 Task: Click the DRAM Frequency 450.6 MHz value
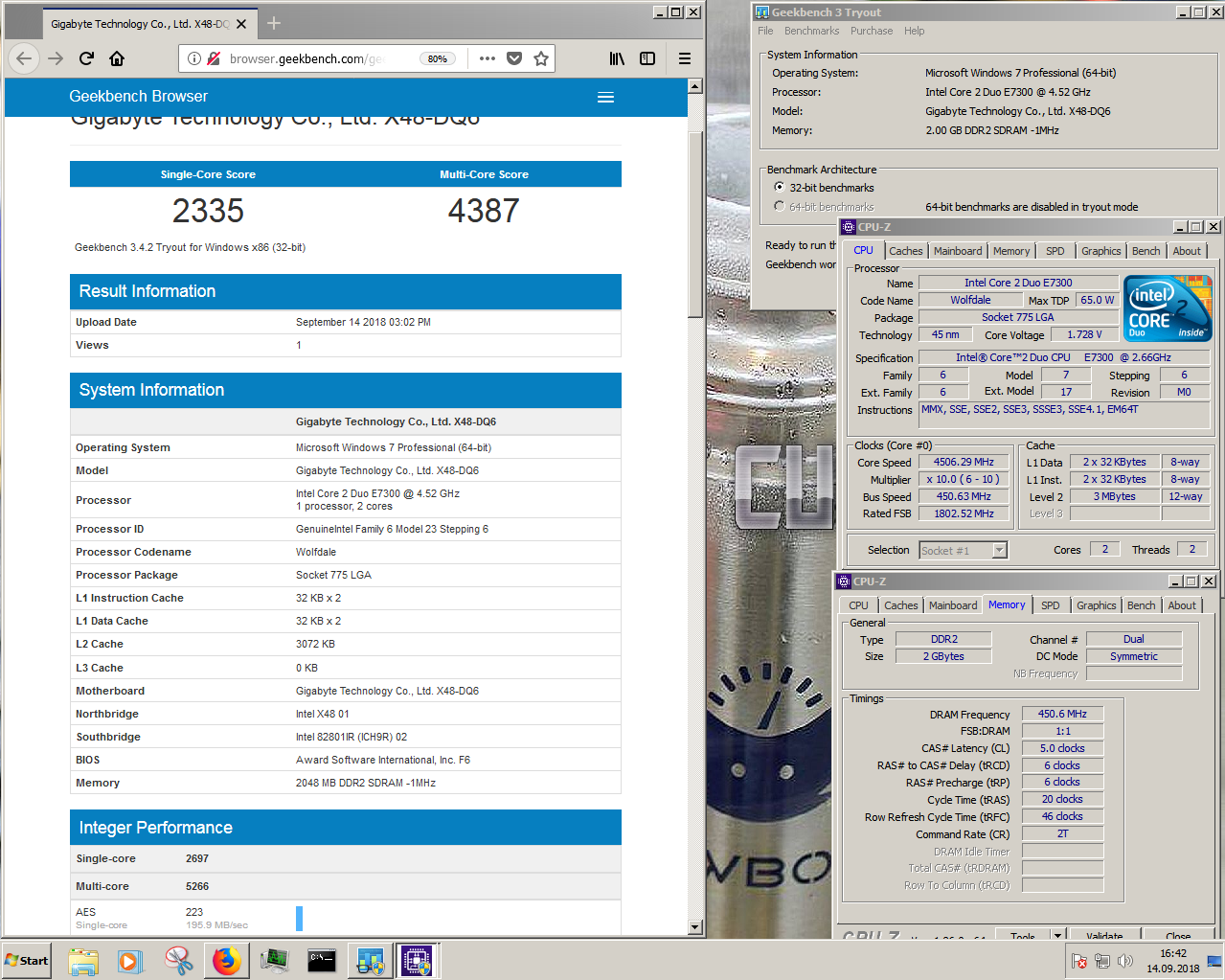pos(1062,714)
